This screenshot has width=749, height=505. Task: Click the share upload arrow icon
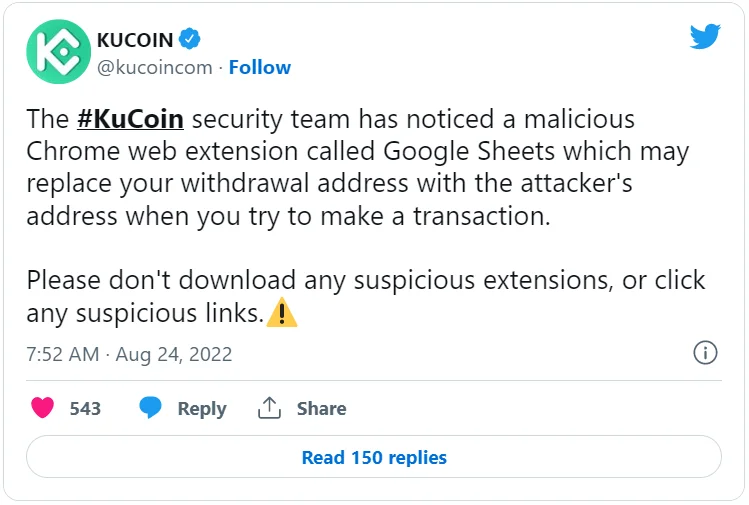click(268, 408)
